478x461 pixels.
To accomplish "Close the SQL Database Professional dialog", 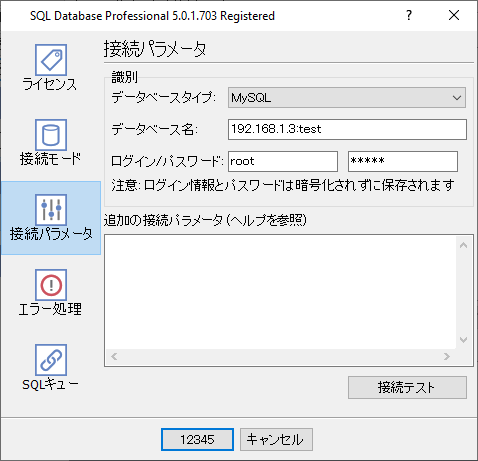I will [x=454, y=15].
